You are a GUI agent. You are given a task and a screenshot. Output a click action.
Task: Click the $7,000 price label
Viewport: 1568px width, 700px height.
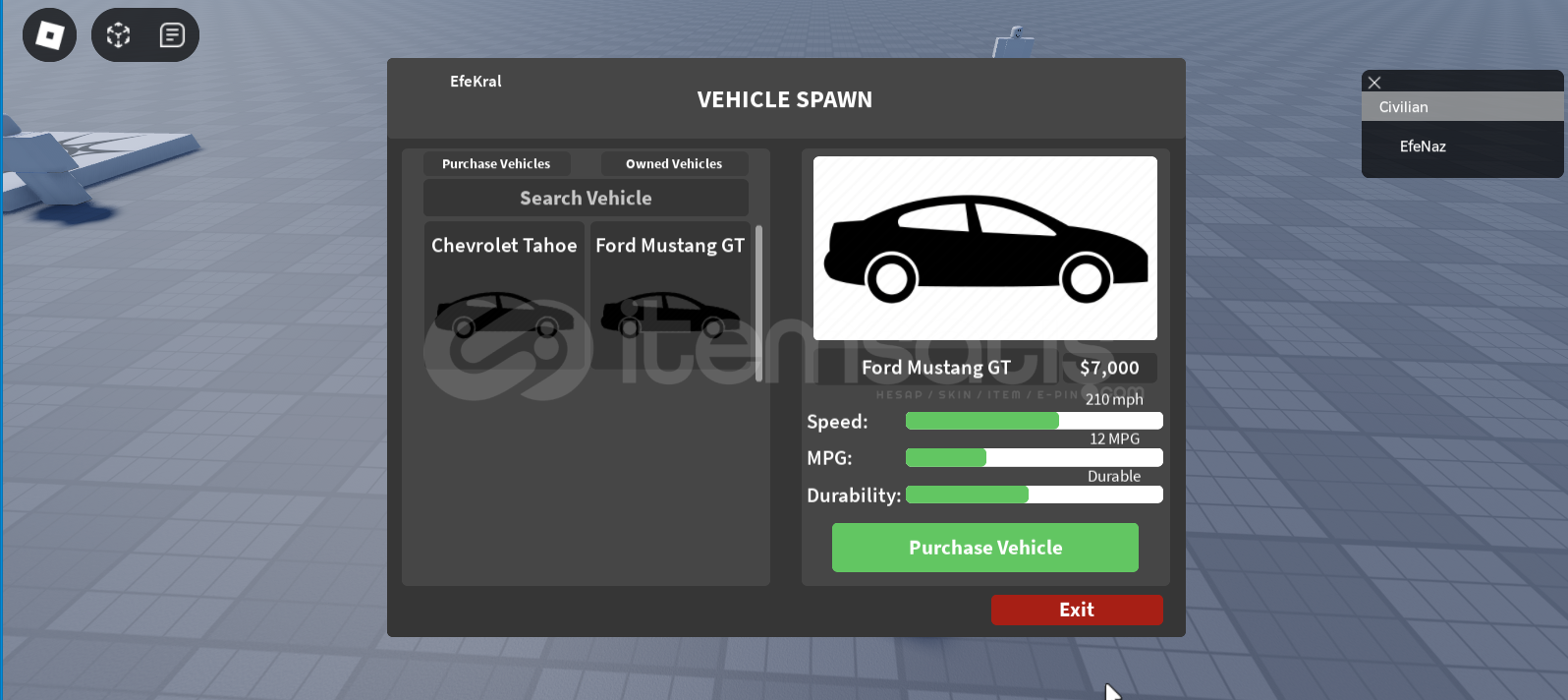coord(1109,368)
